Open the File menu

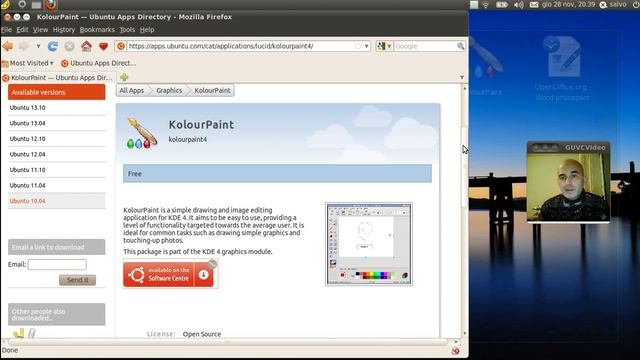point(7,29)
